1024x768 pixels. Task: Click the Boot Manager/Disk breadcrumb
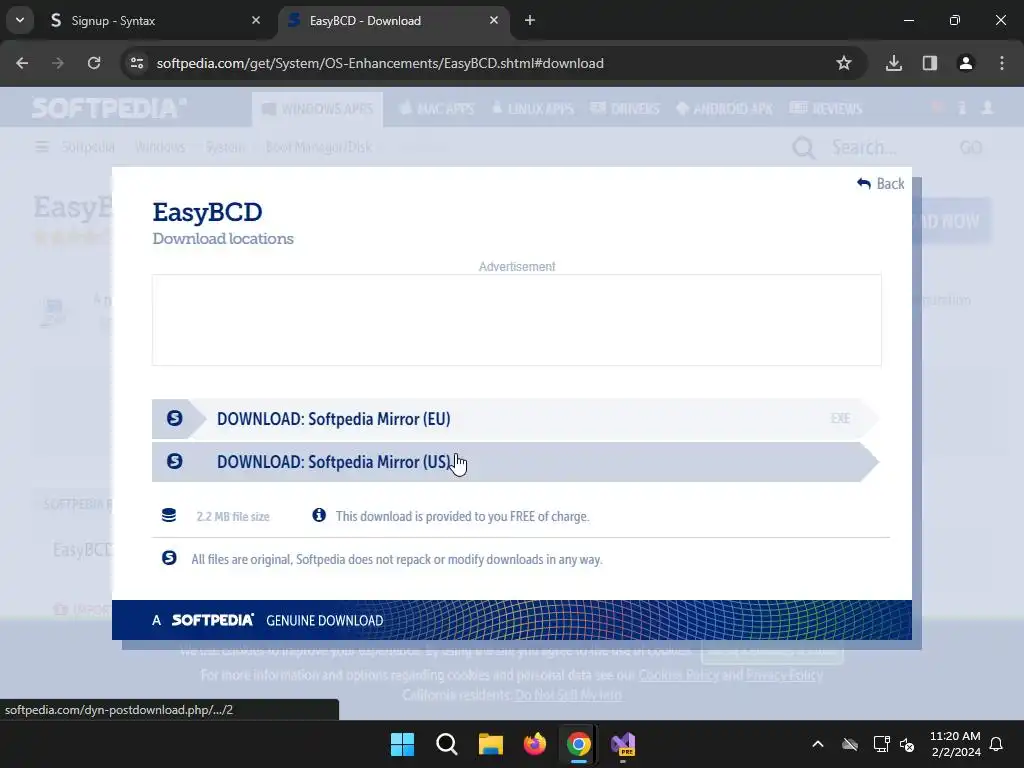coord(319,147)
